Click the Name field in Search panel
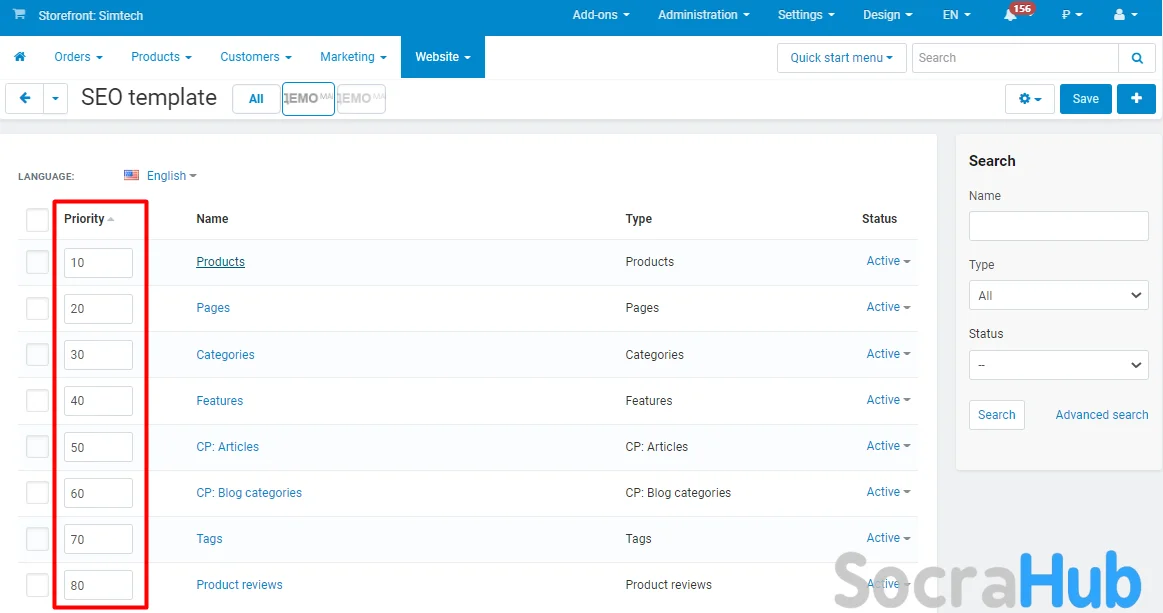The width and height of the screenshot is (1163, 613). [1058, 226]
